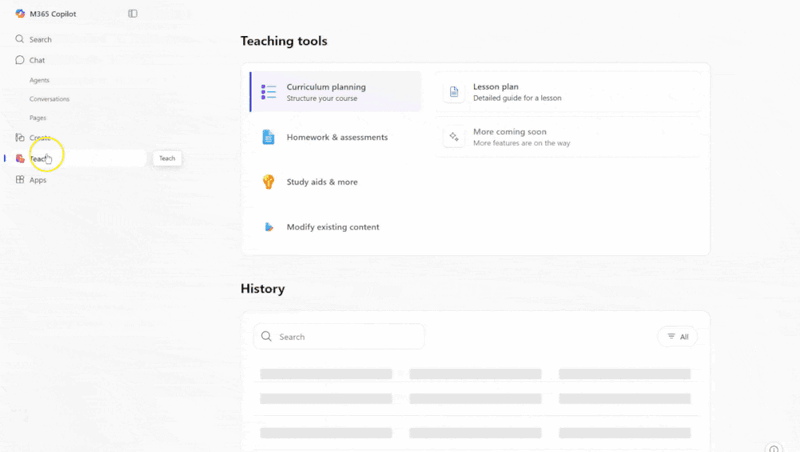
Task: Click the More coming soon sparkle icon
Action: pos(454,137)
